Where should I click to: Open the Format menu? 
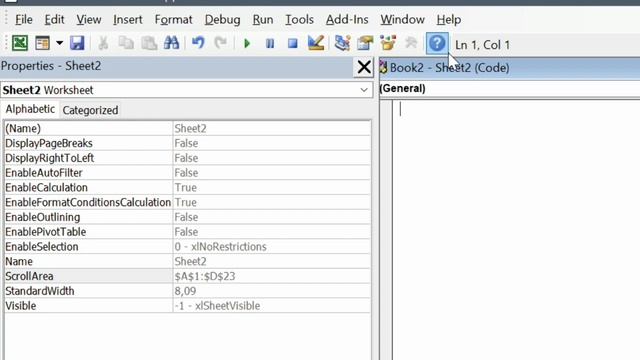click(173, 19)
